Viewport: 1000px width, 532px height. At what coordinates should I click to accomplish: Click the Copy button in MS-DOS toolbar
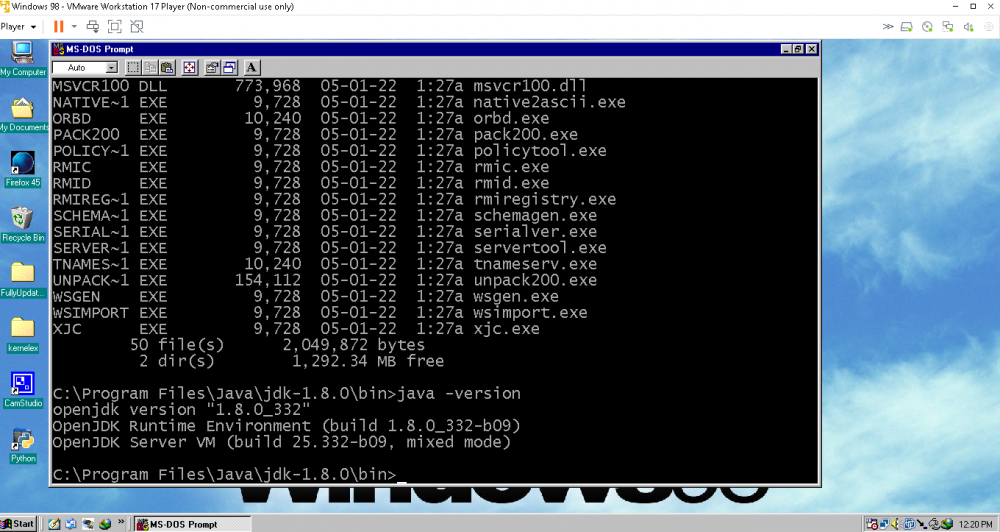point(150,68)
